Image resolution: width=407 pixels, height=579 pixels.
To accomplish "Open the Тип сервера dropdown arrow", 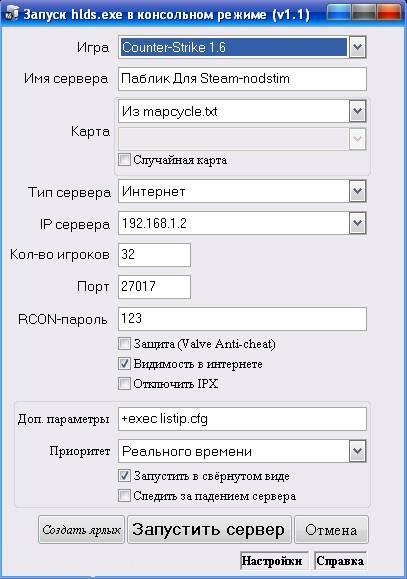I will pos(357,191).
